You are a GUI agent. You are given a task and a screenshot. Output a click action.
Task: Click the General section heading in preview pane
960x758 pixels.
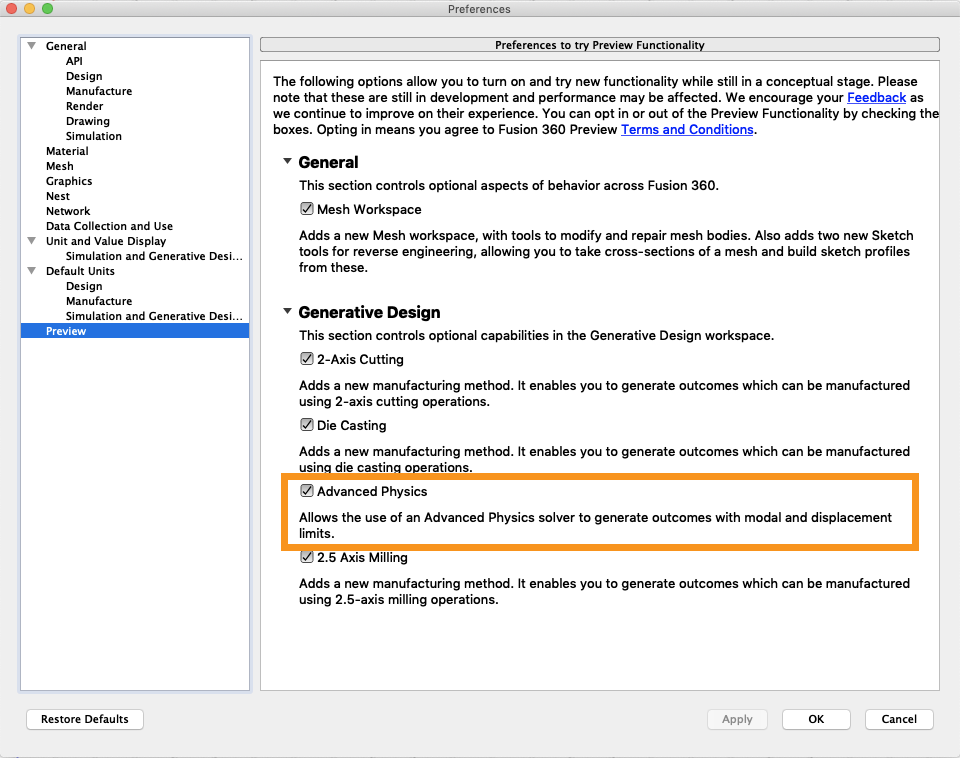pos(328,162)
